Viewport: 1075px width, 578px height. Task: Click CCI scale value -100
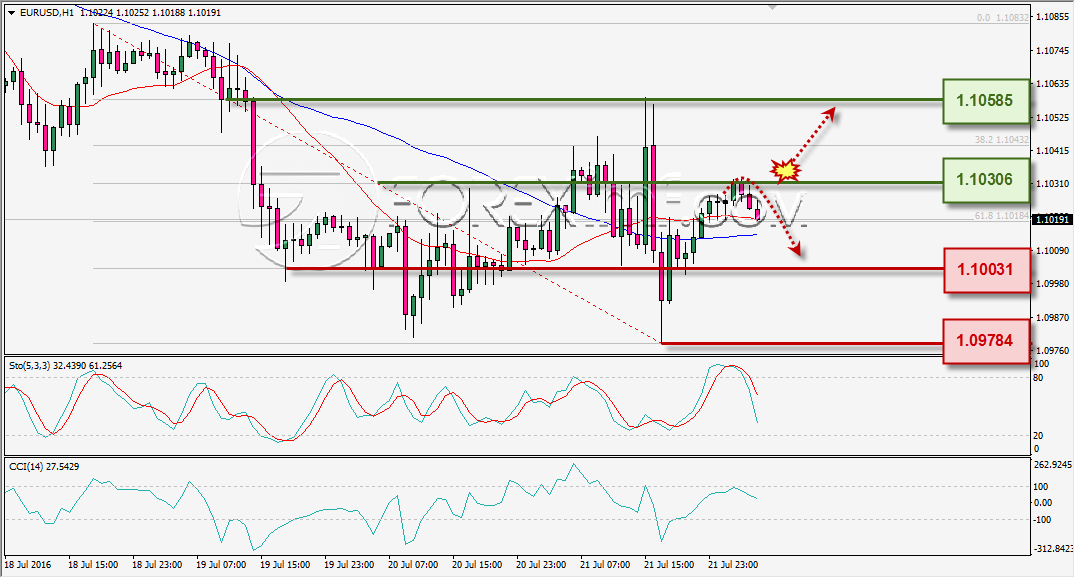coord(1042,520)
